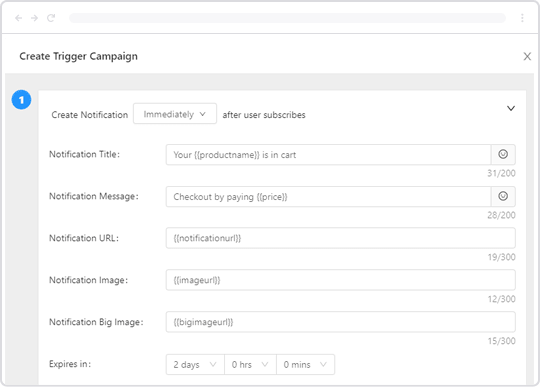Viewport: 540px width, 387px height.
Task: Open the 2 days expiry dropdown
Action: (195, 364)
